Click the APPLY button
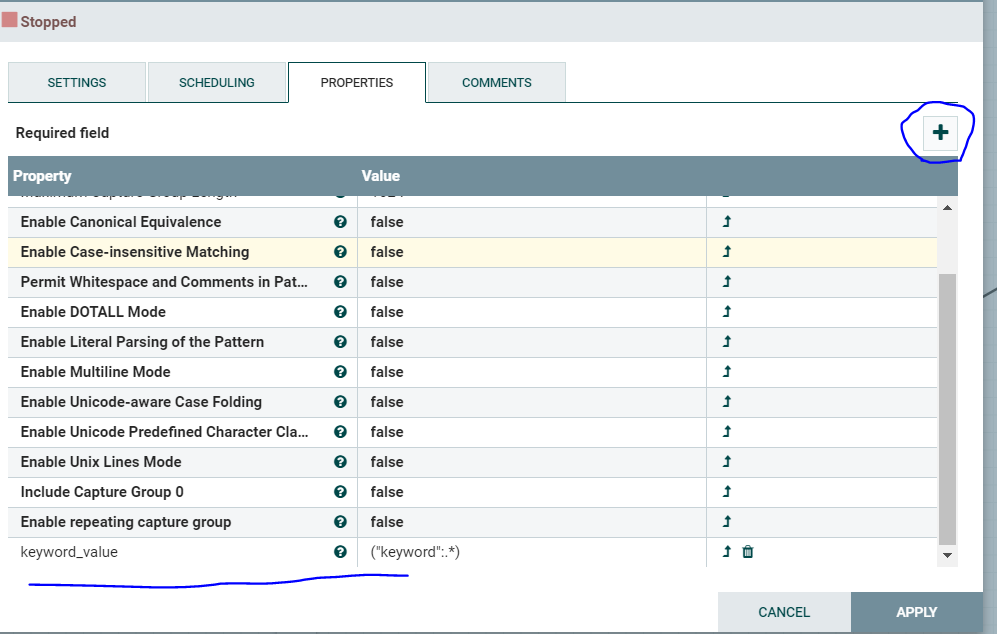997x634 pixels. 917,611
